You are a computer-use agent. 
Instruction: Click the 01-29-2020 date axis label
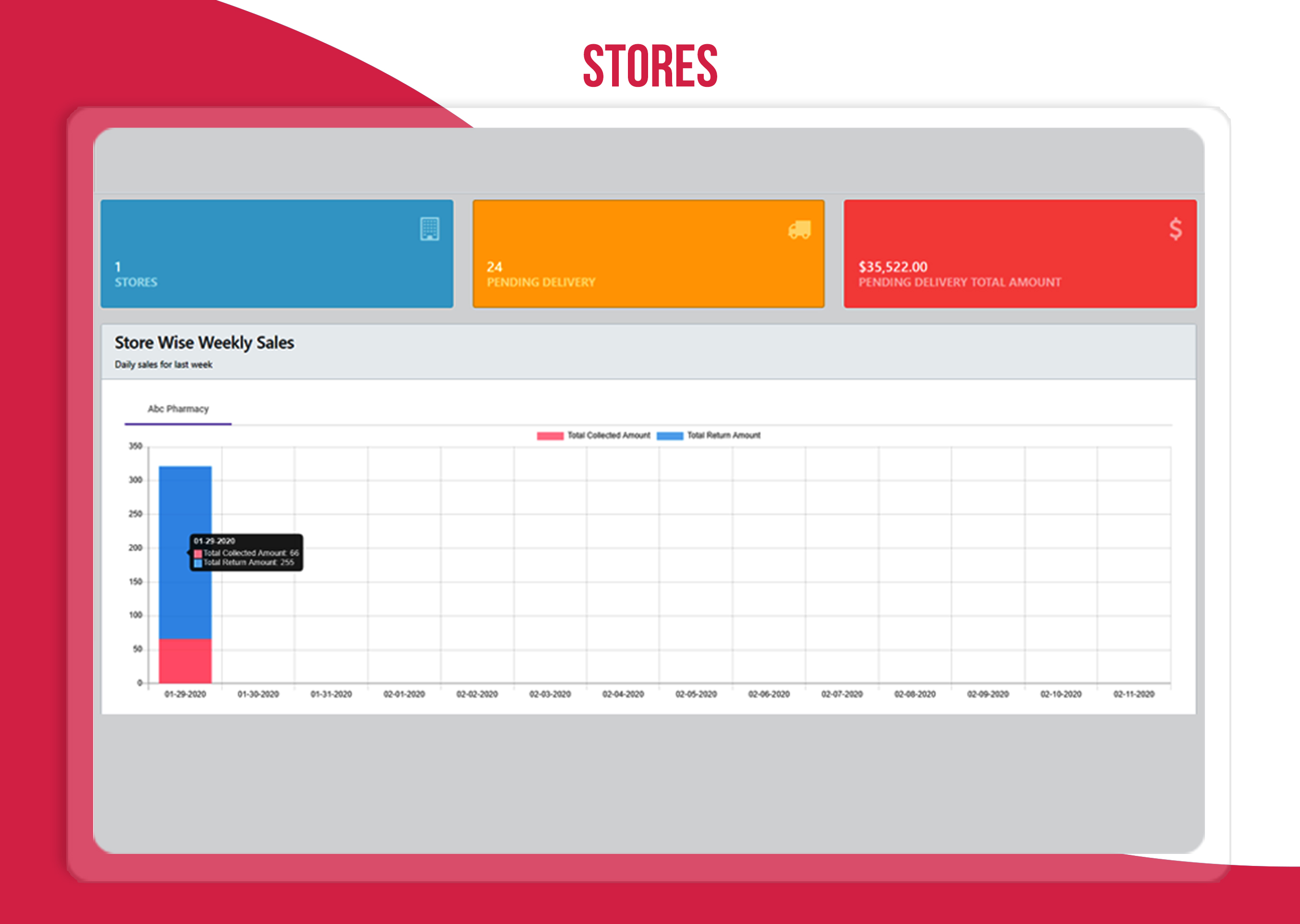(185, 694)
